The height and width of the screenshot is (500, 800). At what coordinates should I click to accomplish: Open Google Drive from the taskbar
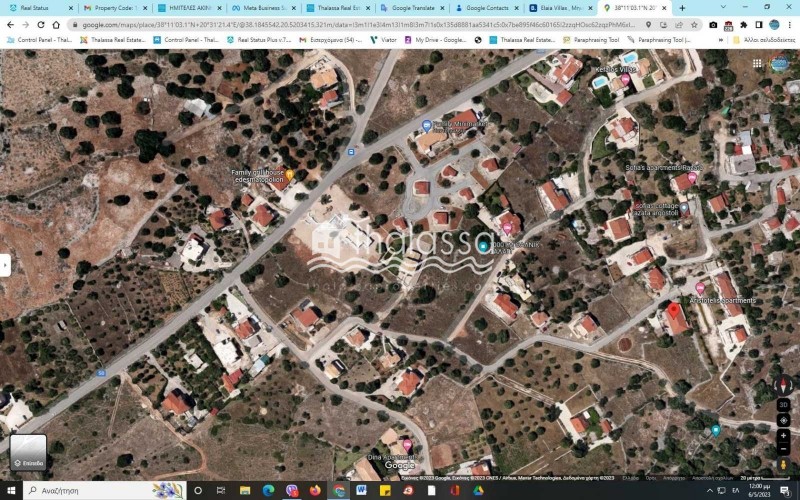click(478, 491)
